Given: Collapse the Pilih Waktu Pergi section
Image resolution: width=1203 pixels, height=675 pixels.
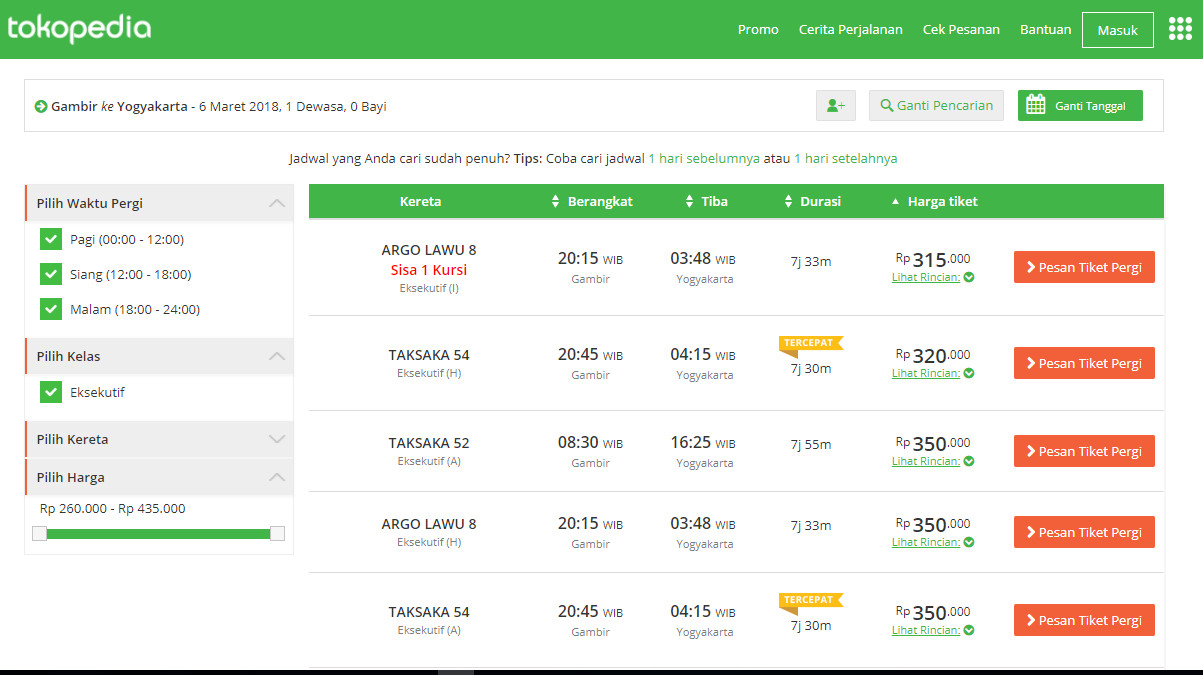Looking at the screenshot, I should (x=277, y=203).
